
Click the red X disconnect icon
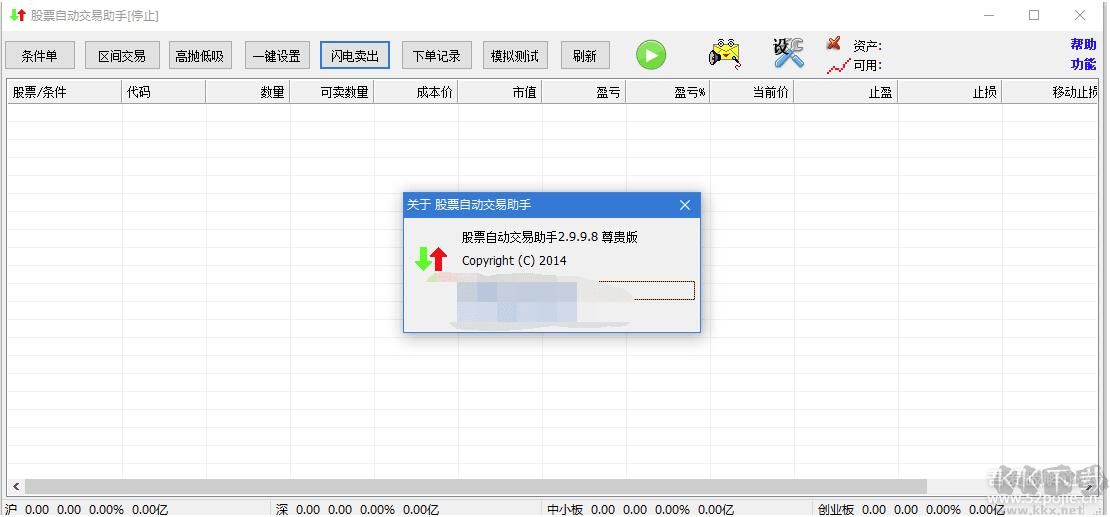pos(834,44)
